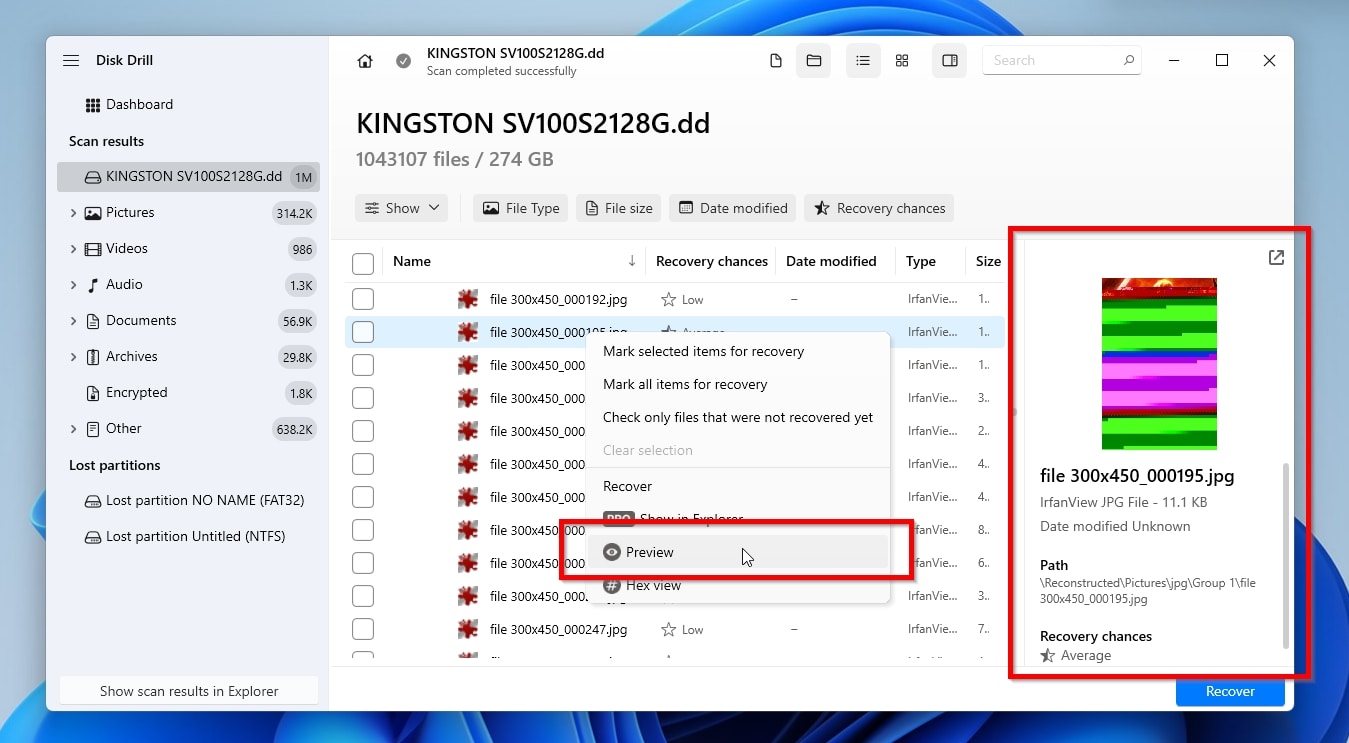The image size is (1349, 743).
Task: Click the scan completed checkmark icon
Action: click(403, 61)
